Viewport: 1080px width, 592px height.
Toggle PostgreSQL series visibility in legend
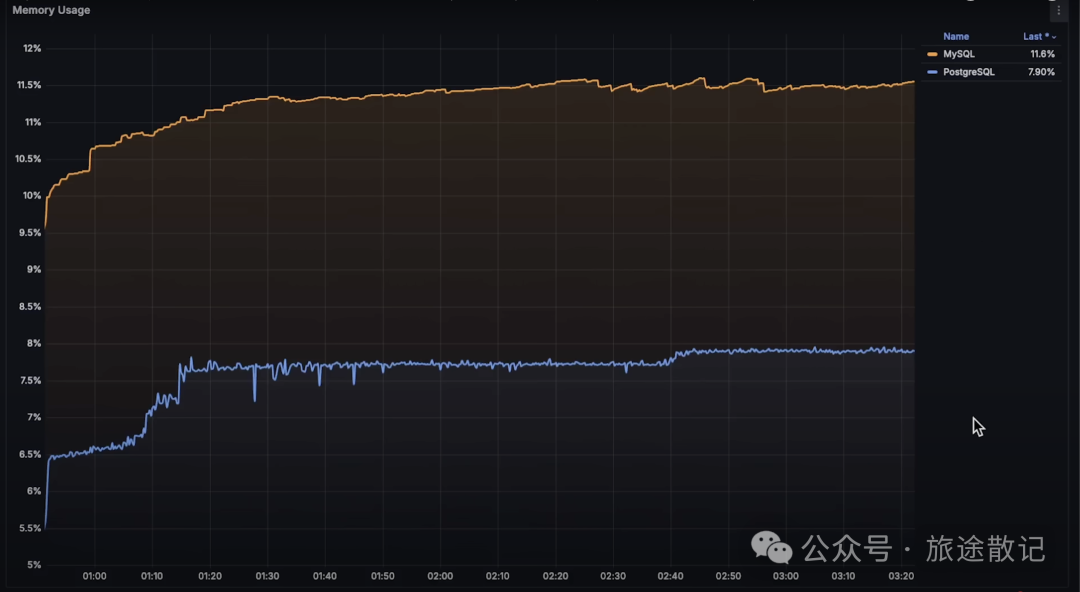(x=968, y=72)
